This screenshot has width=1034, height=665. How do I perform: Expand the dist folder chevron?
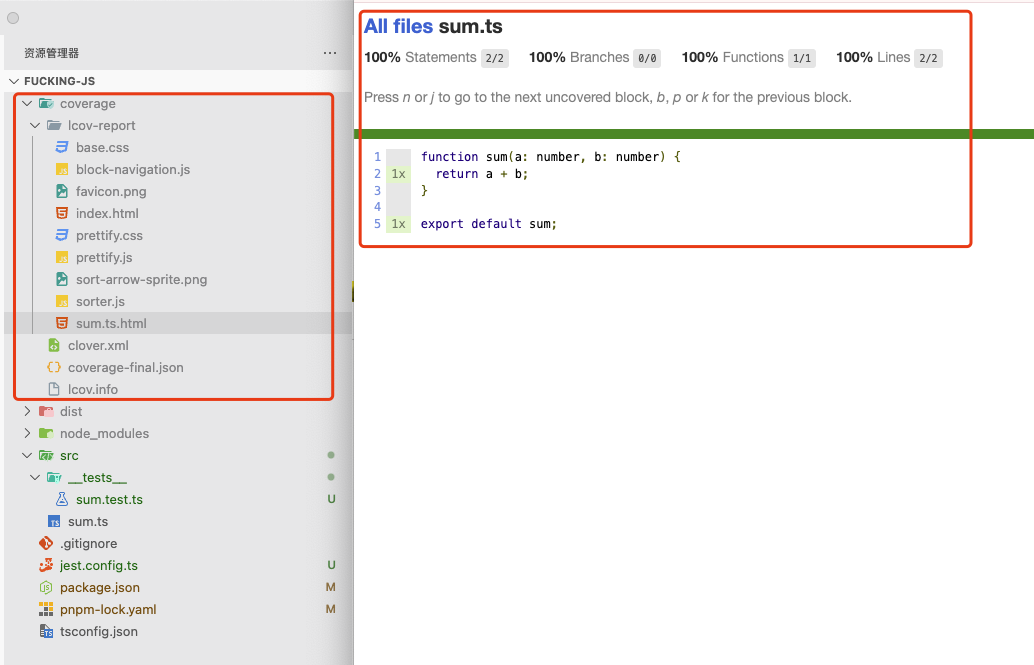click(x=27, y=411)
